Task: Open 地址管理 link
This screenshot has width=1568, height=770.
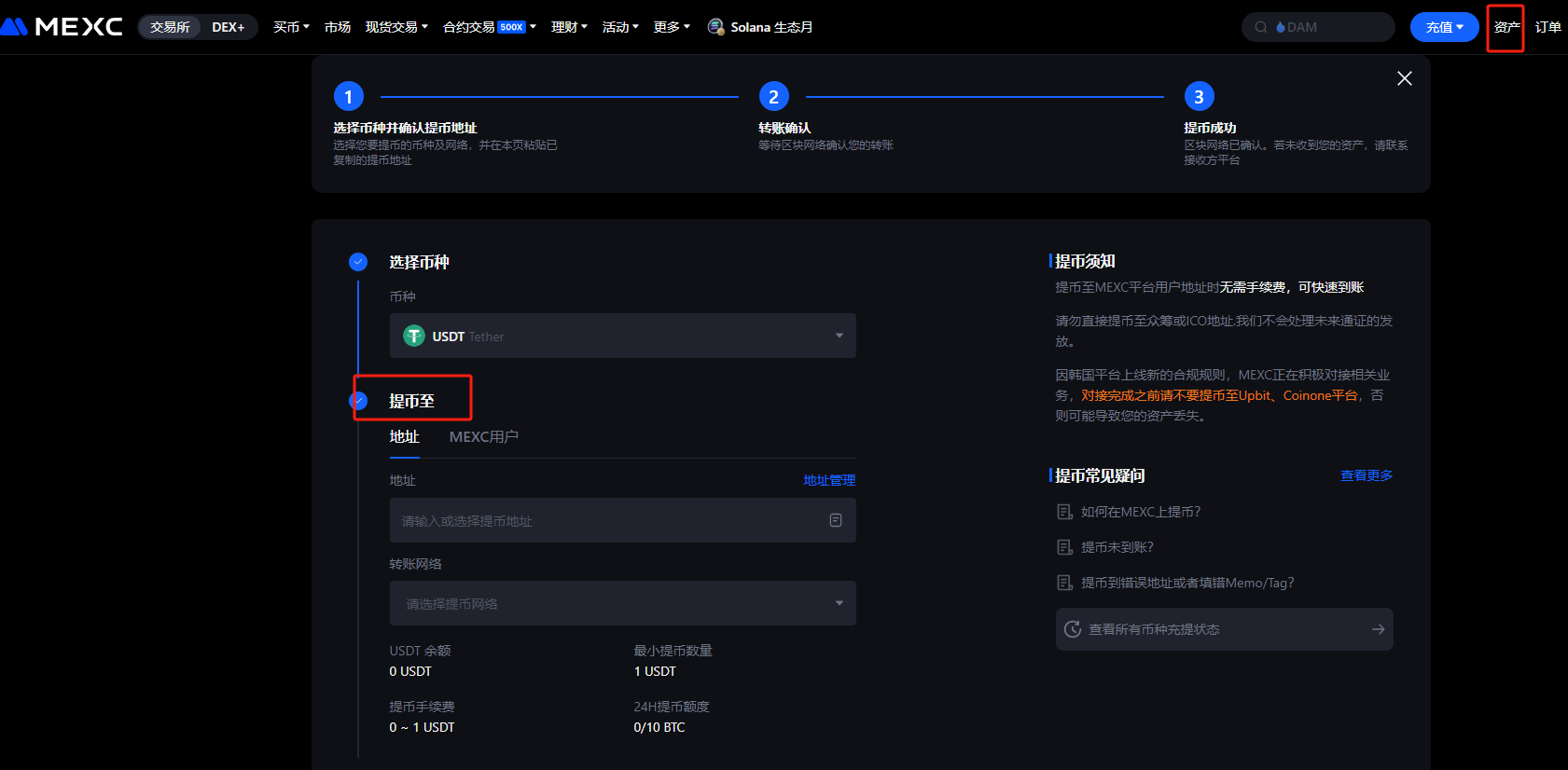Action: click(829, 480)
